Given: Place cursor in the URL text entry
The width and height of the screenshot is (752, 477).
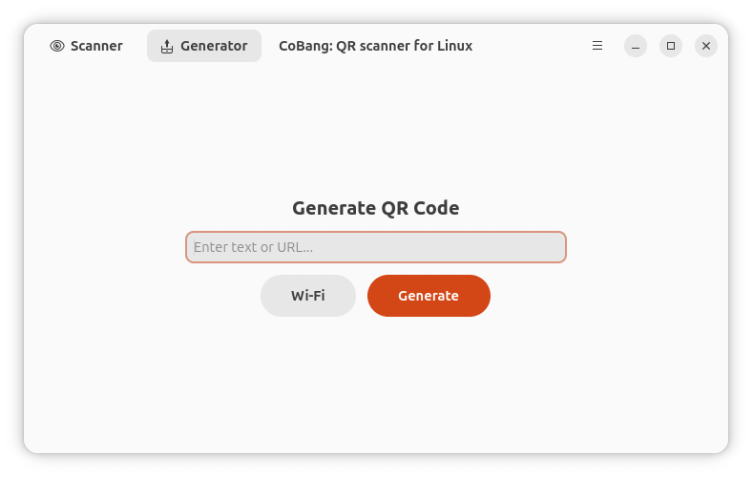Looking at the screenshot, I should 376,247.
